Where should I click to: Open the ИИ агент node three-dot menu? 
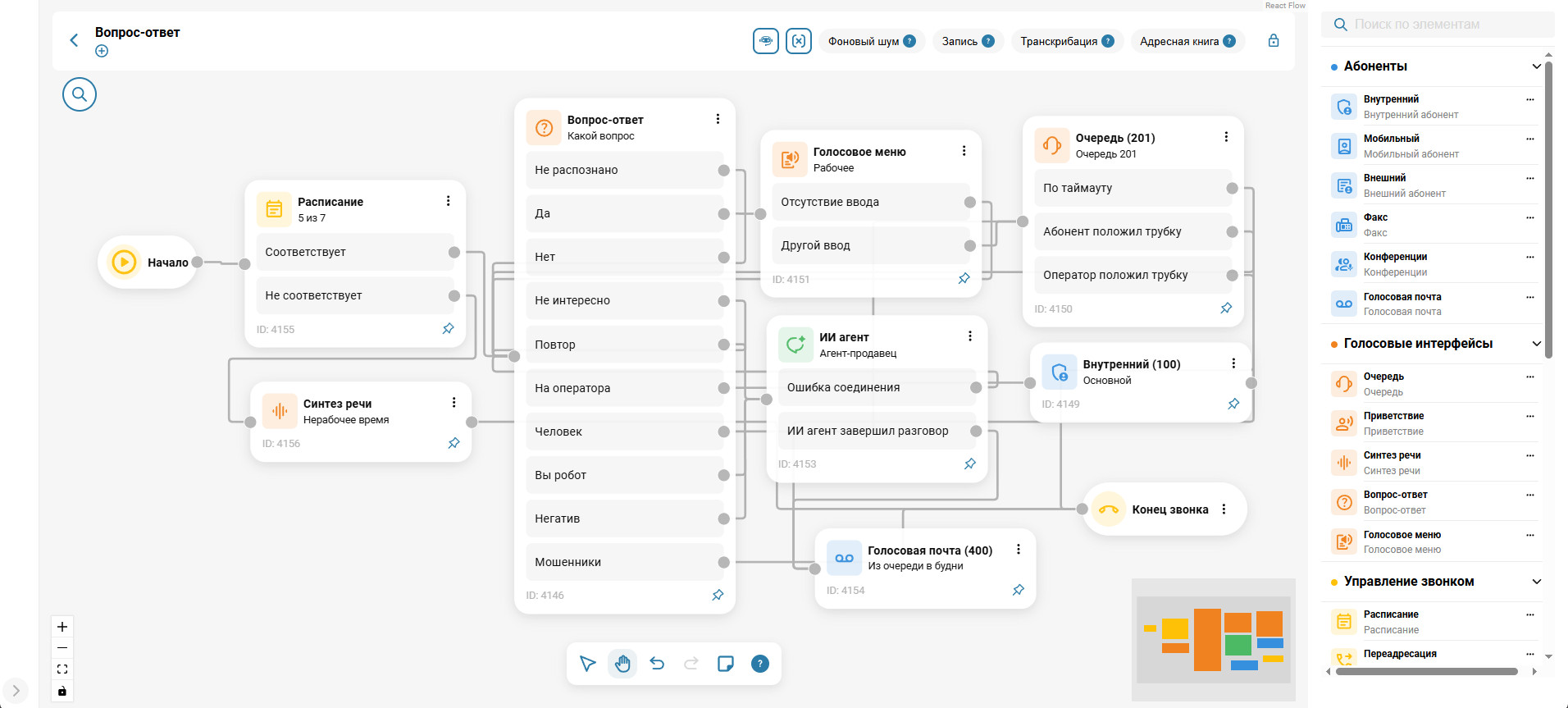969,336
